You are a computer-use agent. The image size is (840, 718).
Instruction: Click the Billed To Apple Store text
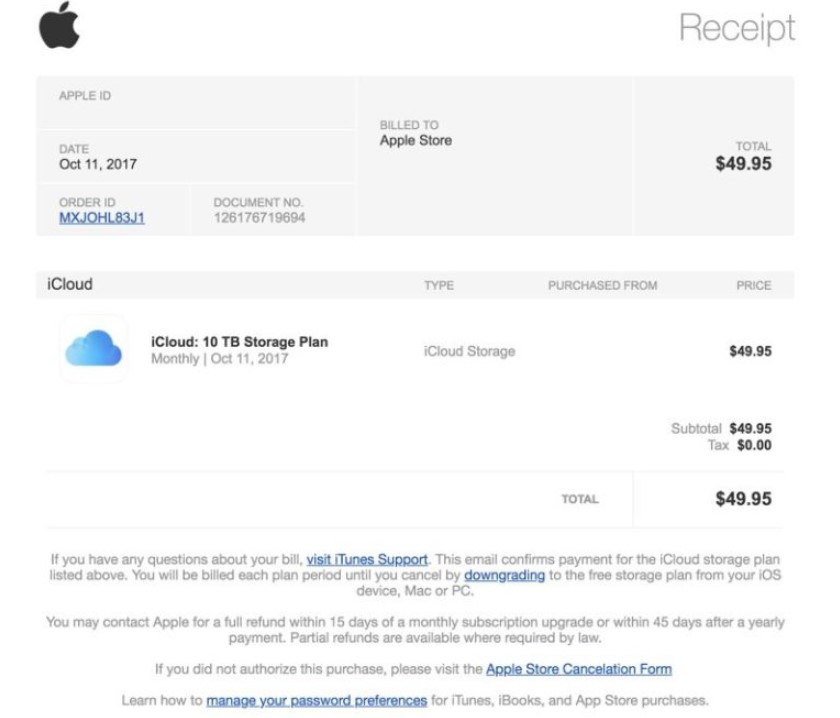click(x=416, y=141)
